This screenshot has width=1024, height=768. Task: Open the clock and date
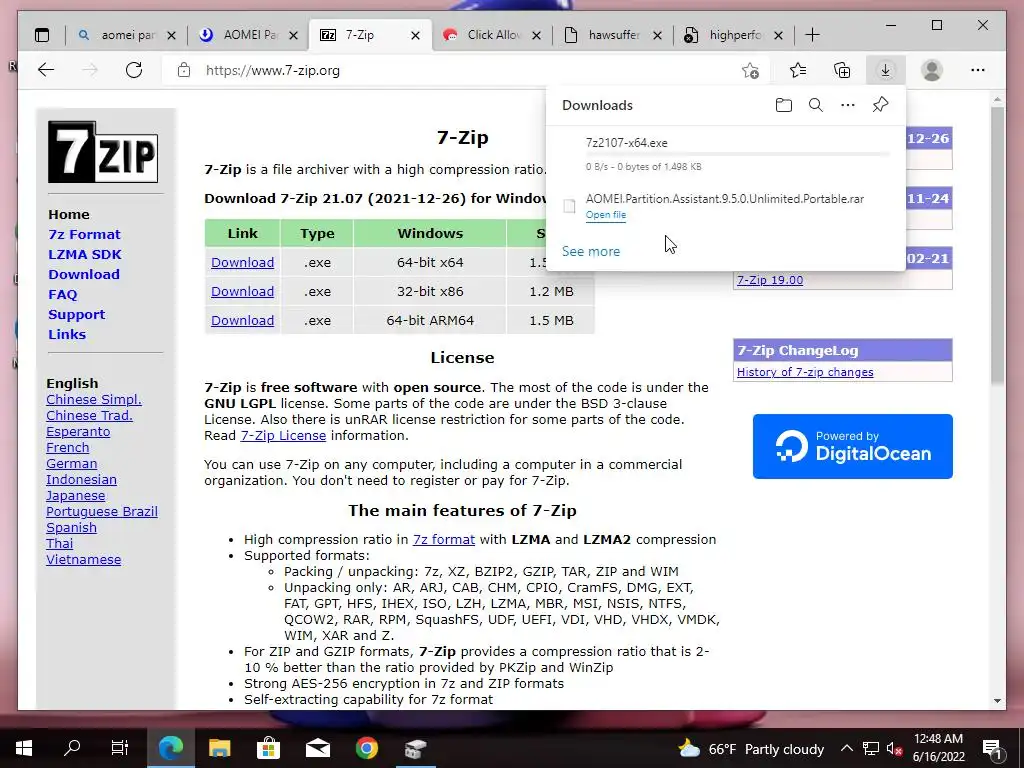click(x=938, y=748)
